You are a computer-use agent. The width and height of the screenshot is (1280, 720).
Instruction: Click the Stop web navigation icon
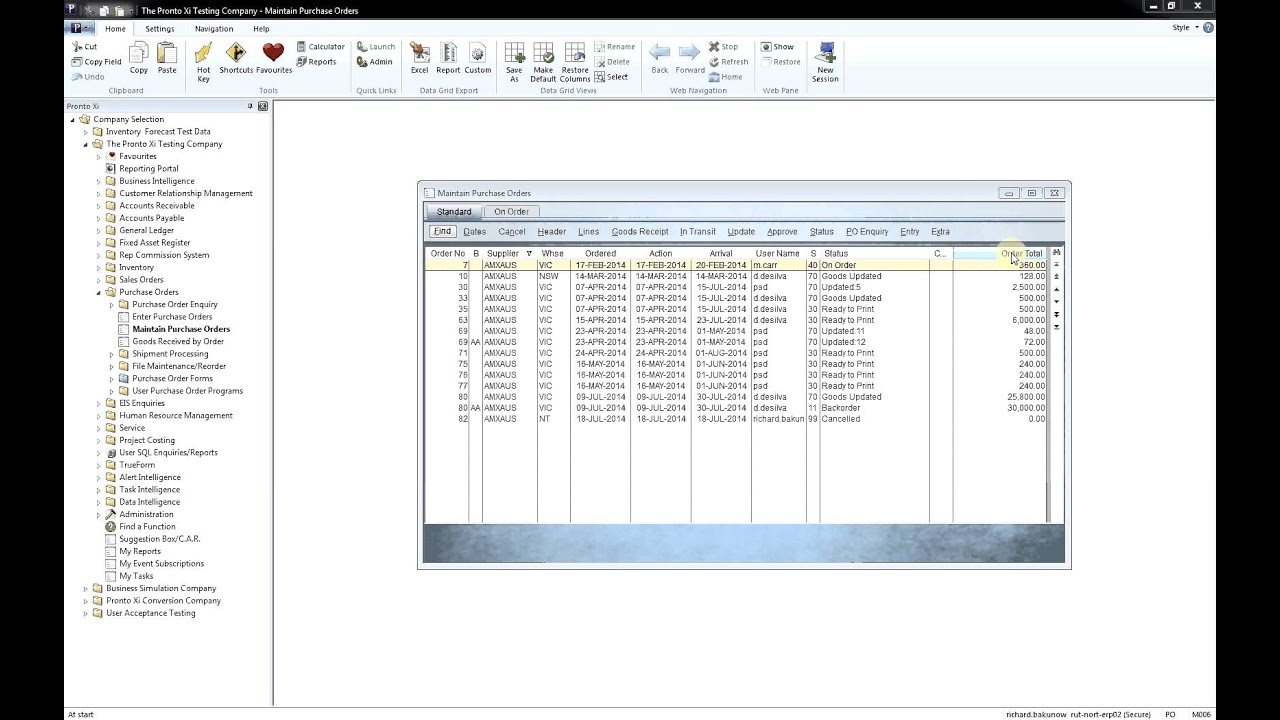coord(714,46)
